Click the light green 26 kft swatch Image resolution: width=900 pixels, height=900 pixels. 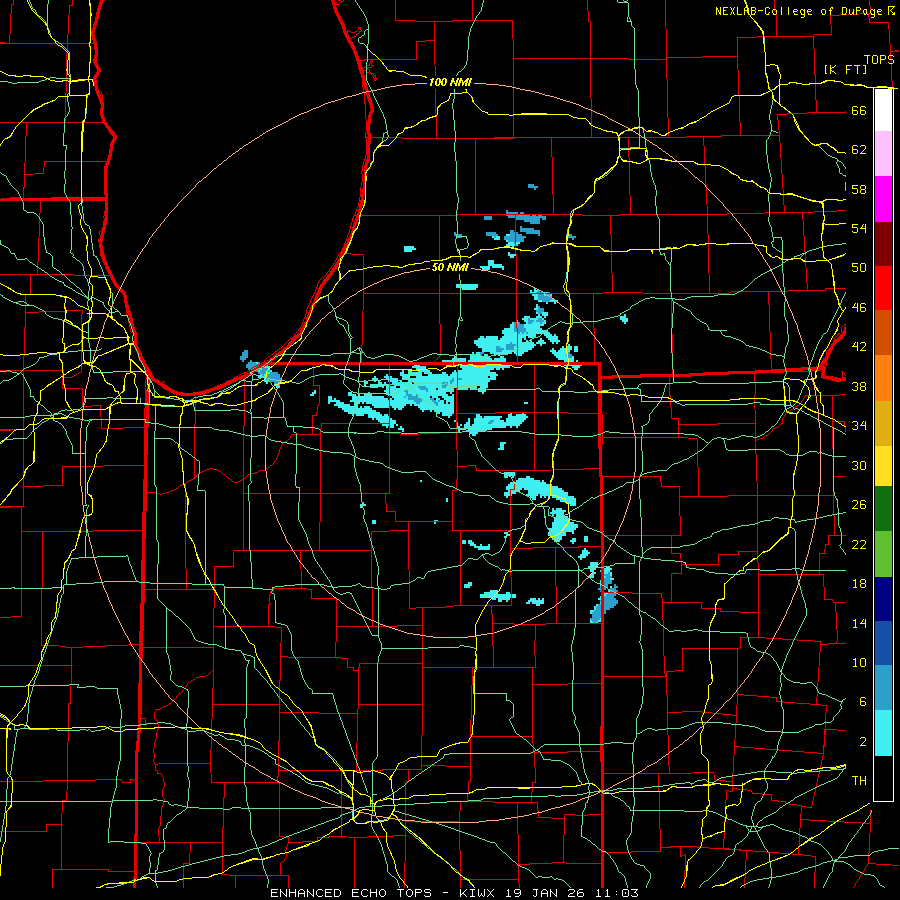[883, 554]
